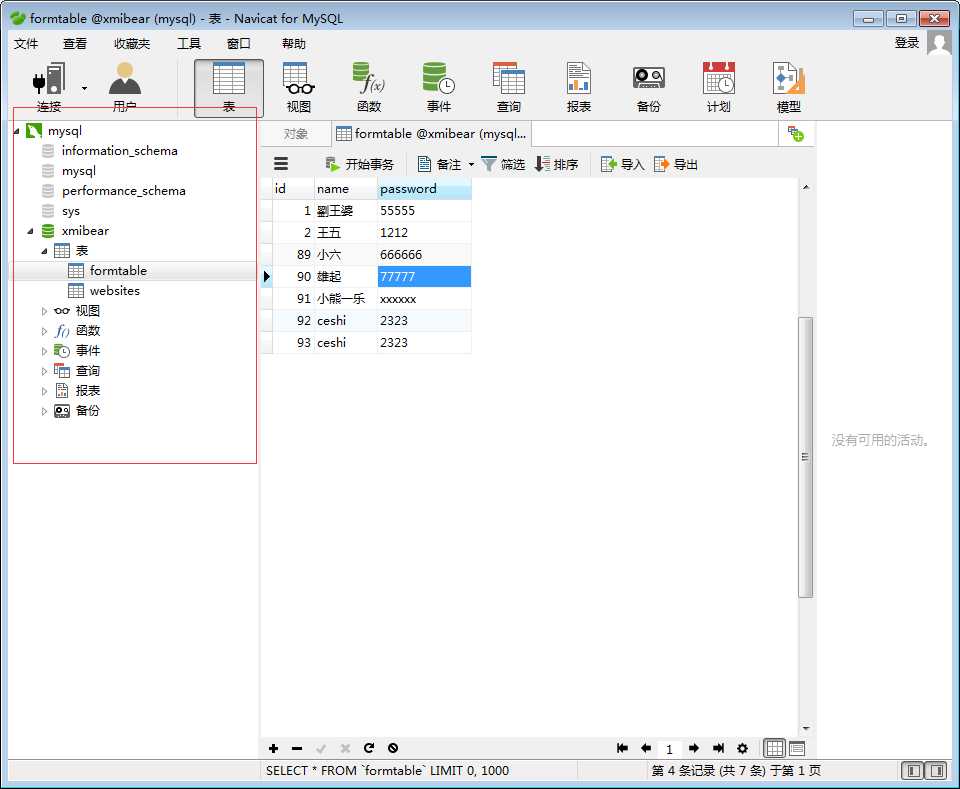This screenshot has height=789, width=960.
Task: Go to previous page arrow
Action: 645,748
